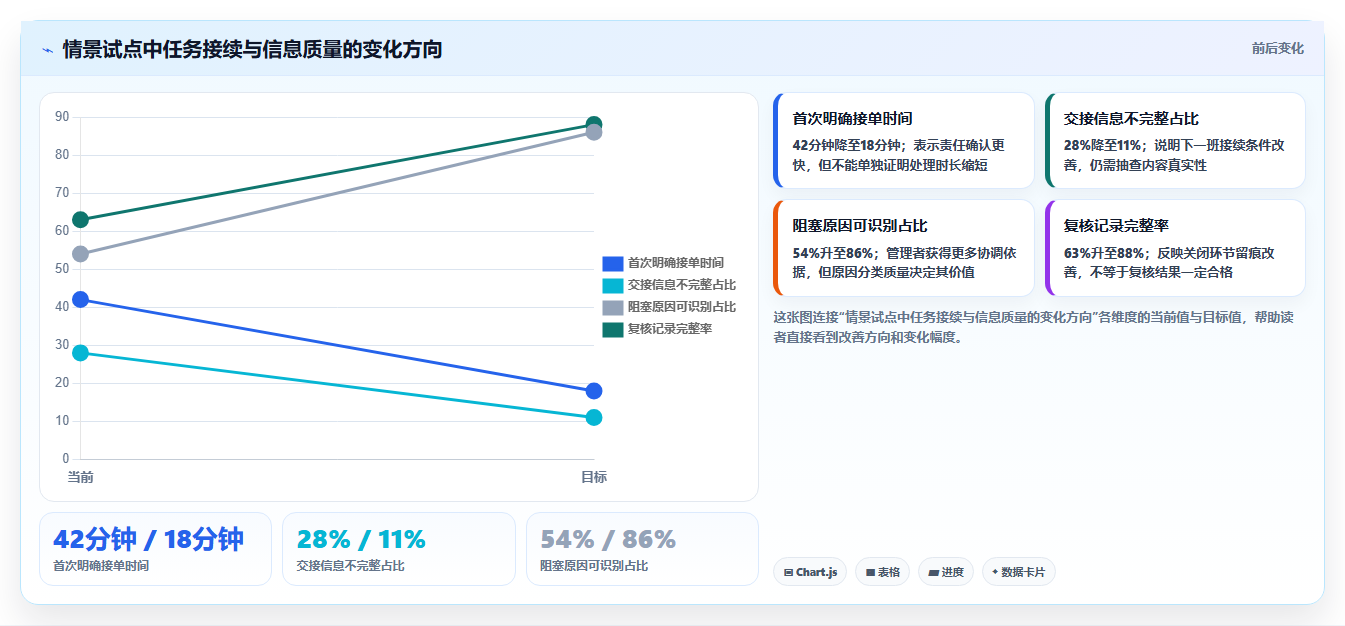Viewport: 1345px width, 626px height.
Task: Click the caption 阻塞原因可识别占比 under 54% stat
Action: 594,566
